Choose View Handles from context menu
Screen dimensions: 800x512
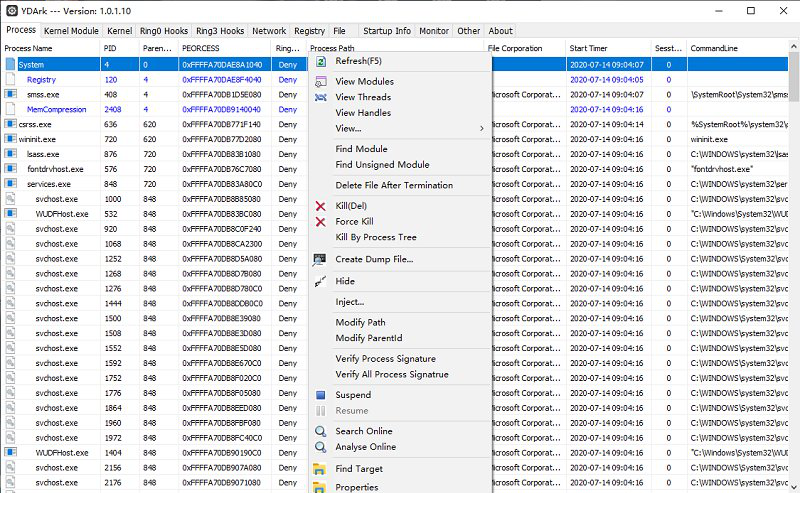[363, 113]
